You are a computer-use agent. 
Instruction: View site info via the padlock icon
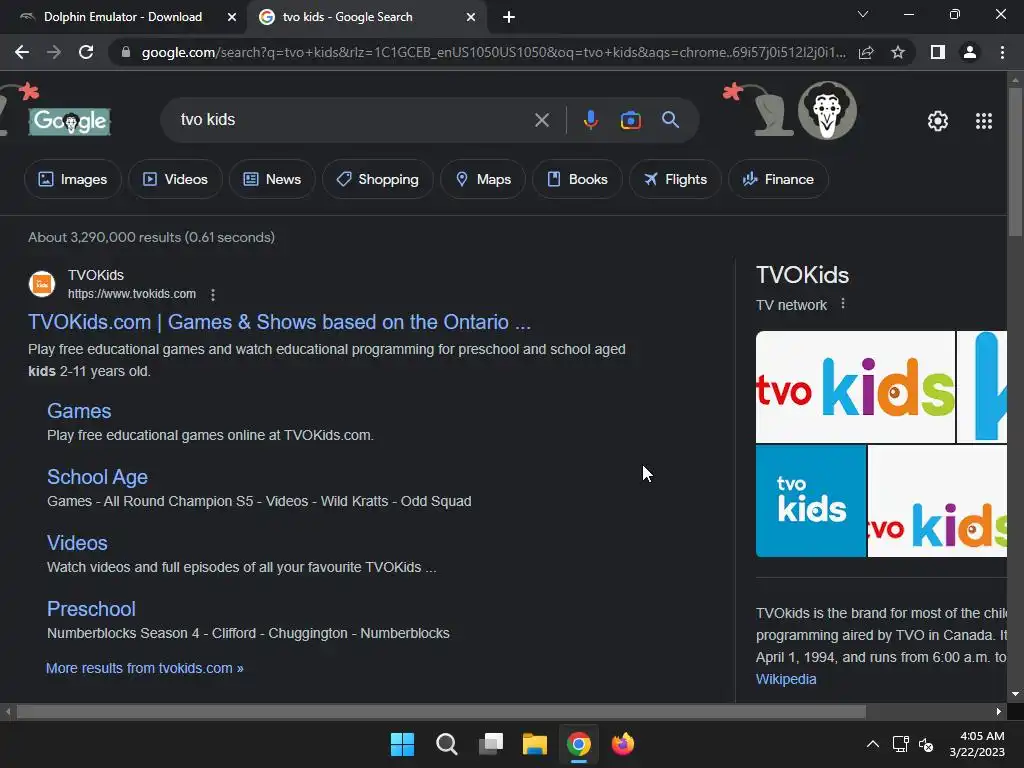(126, 52)
